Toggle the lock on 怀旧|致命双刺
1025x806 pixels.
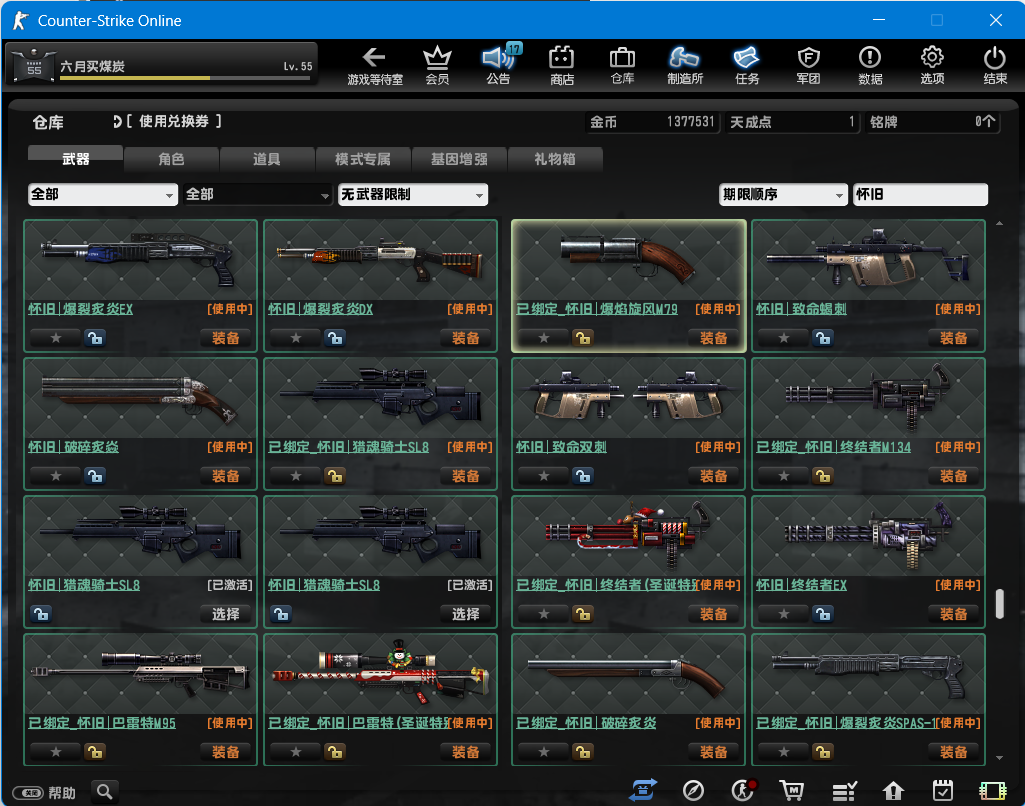click(x=582, y=476)
